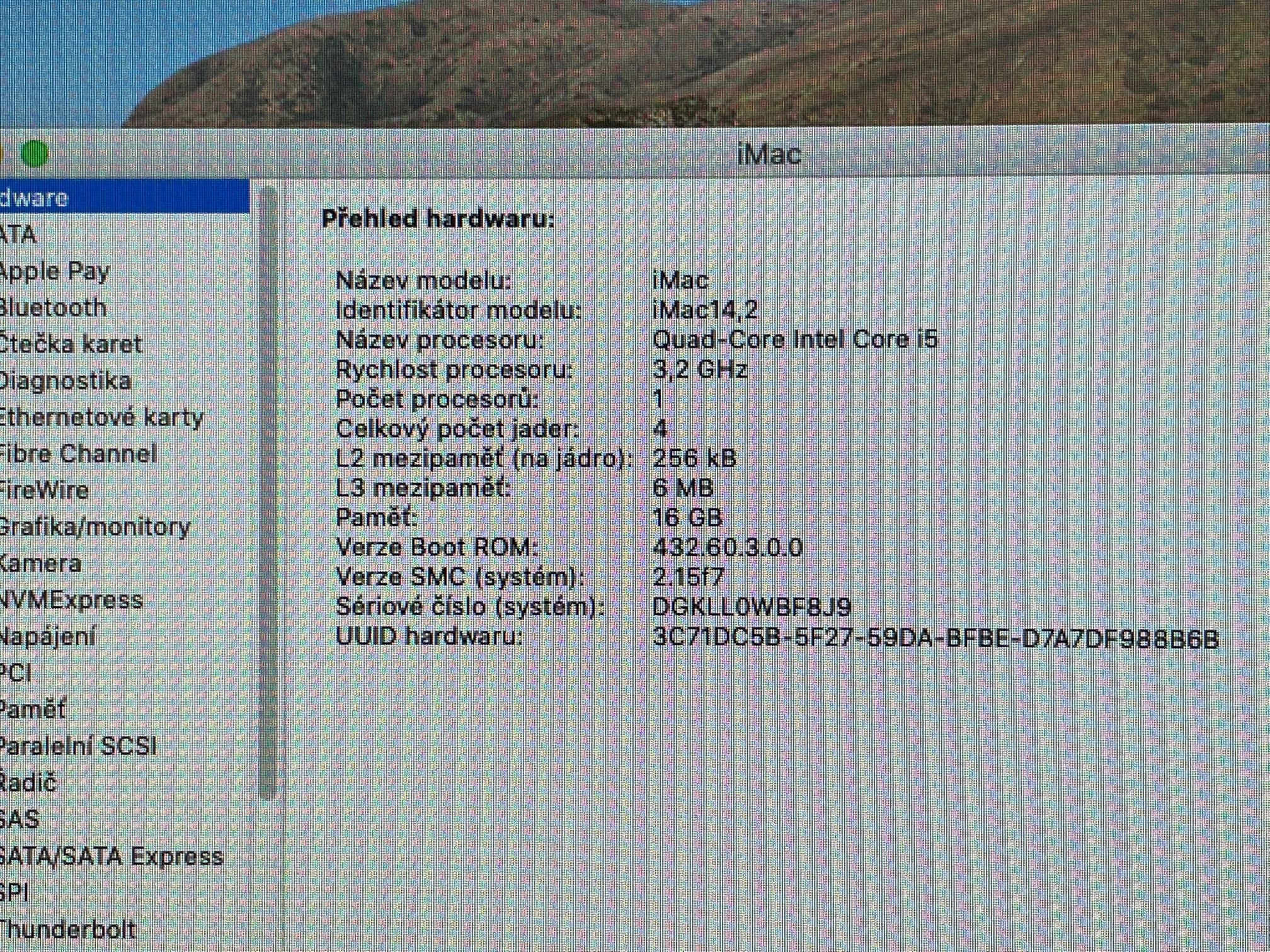Click the serial number value DGKLL0WBF8J9
Screen dimensions: 1270x952
click(x=752, y=607)
